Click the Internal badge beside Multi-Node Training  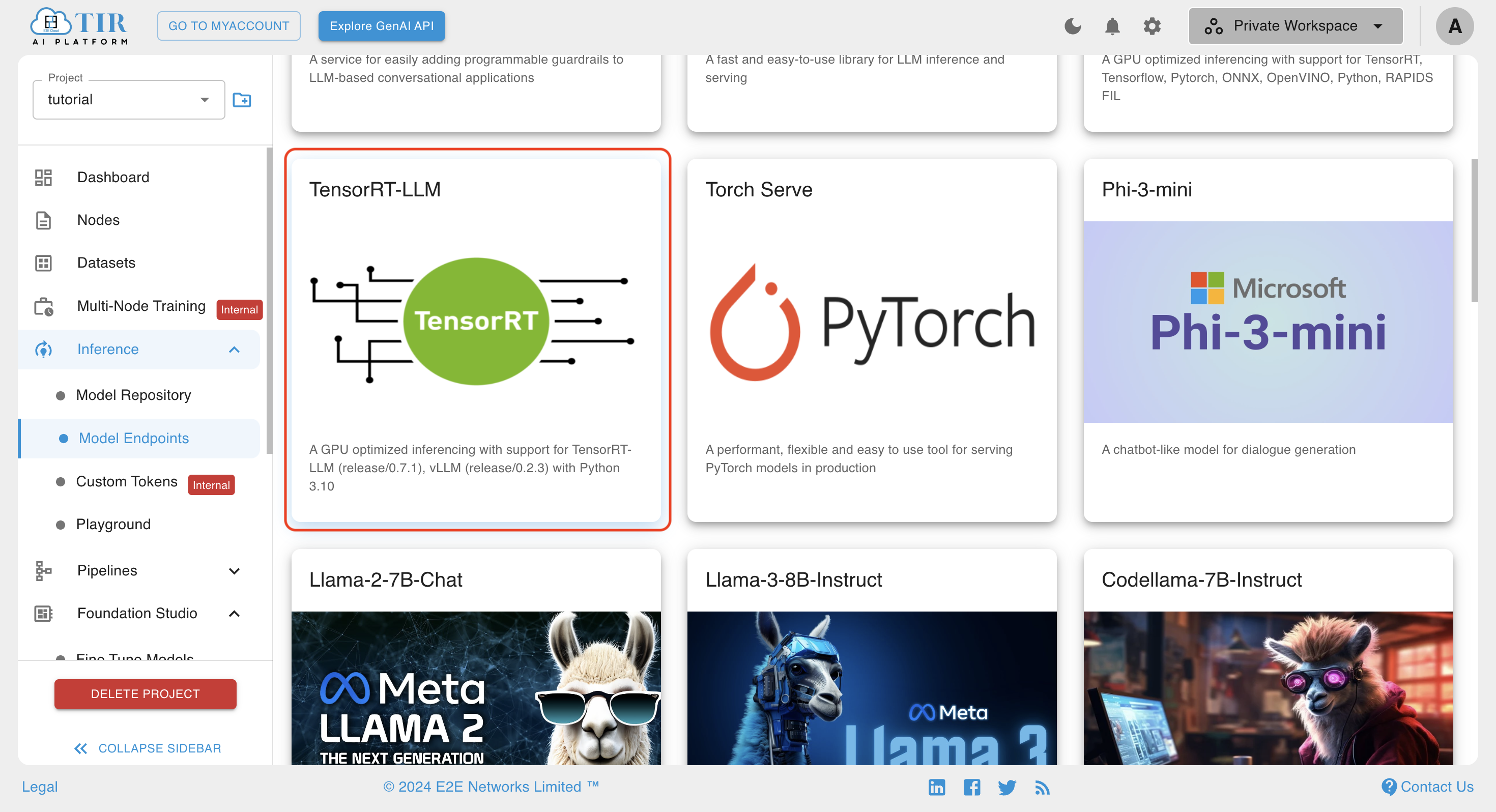(239, 309)
